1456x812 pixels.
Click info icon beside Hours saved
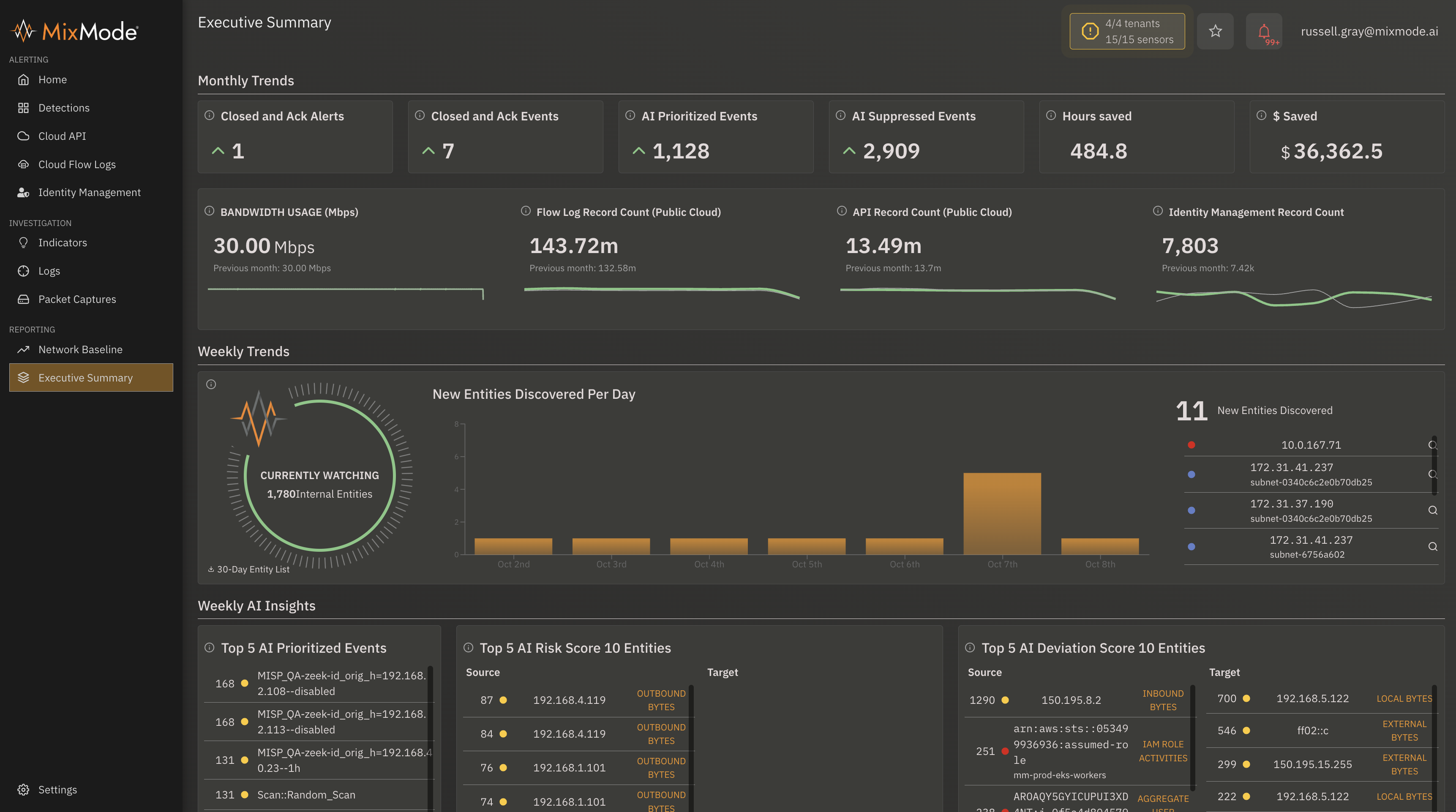(x=1051, y=115)
